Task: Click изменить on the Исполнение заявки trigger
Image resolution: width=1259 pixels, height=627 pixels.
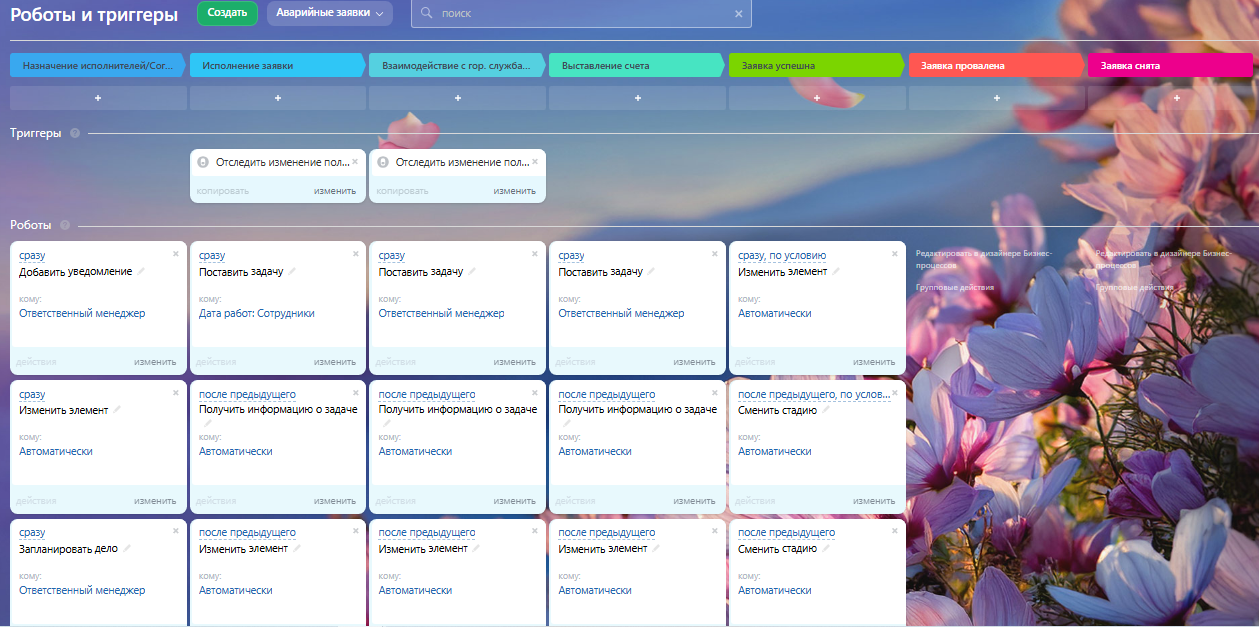Action: point(335,191)
